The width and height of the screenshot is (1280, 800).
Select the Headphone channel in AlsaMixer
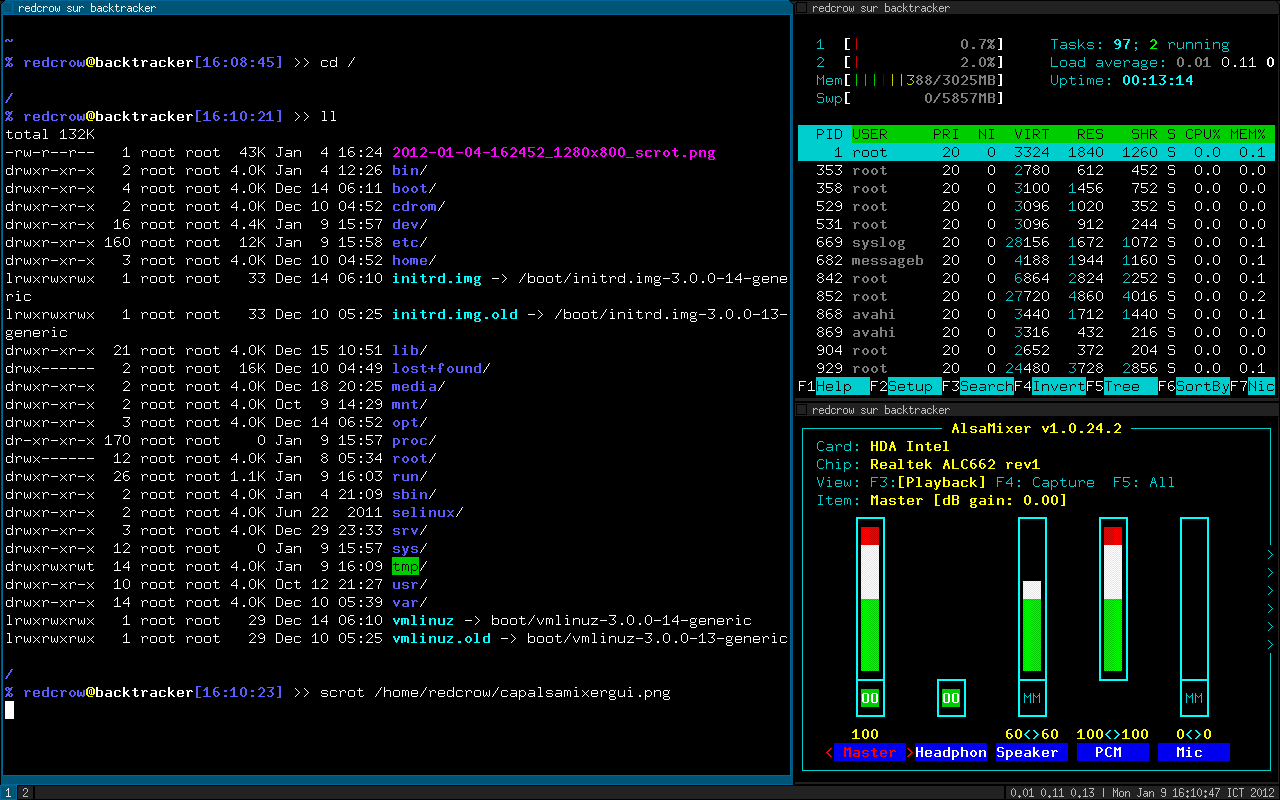pos(950,752)
